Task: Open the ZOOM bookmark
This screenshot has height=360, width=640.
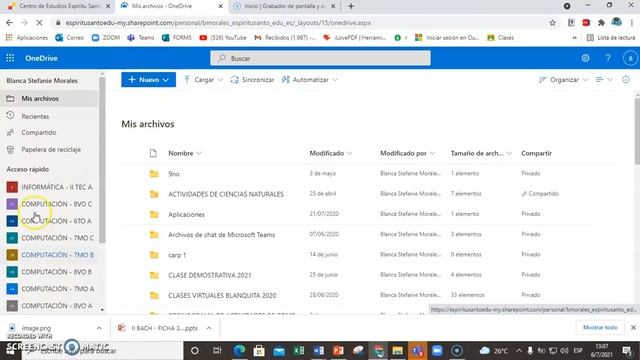Action: click(x=106, y=38)
